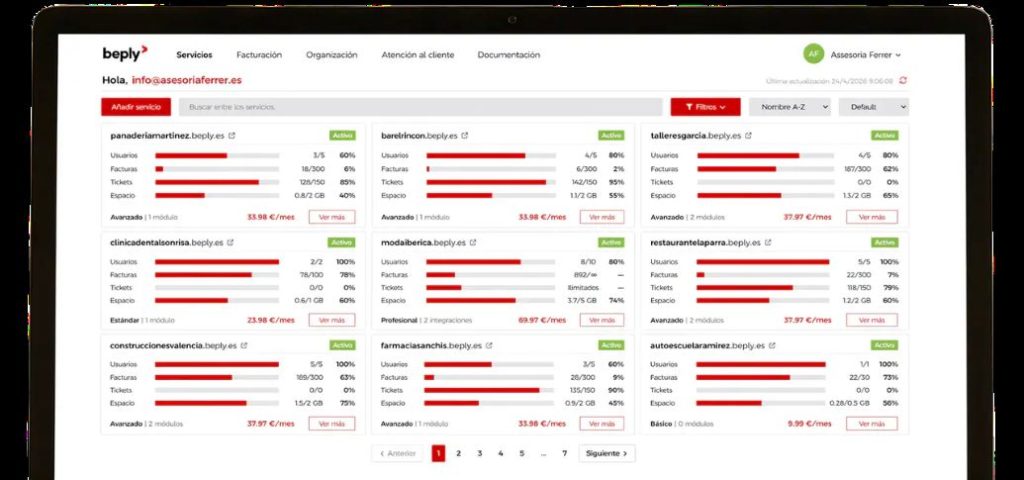1024x480 pixels.
Task: Click Activo badge on restaurantelaparra card
Action: pyautogui.click(x=884, y=242)
